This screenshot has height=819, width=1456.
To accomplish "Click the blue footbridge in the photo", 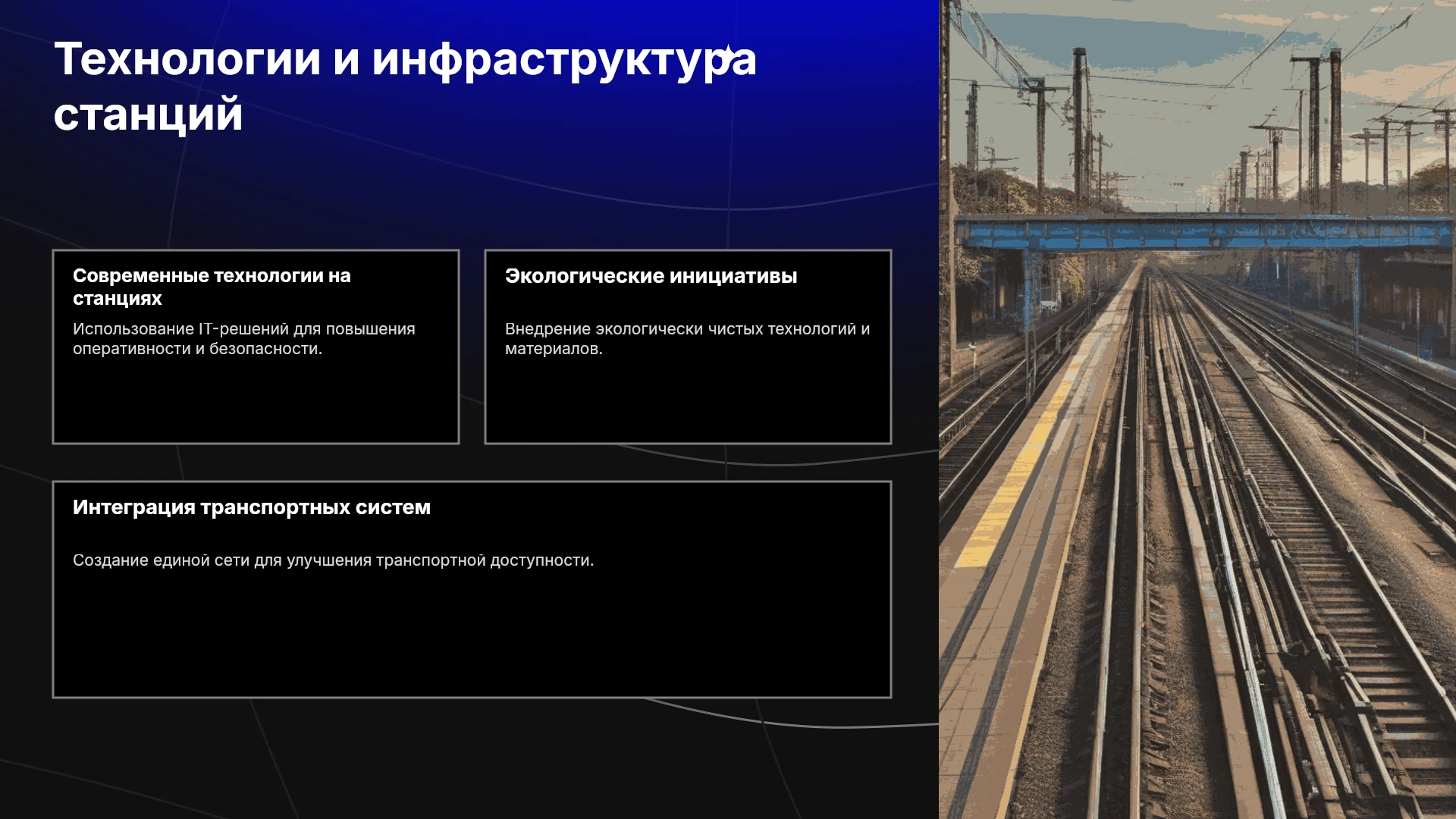I will tap(1204, 231).
